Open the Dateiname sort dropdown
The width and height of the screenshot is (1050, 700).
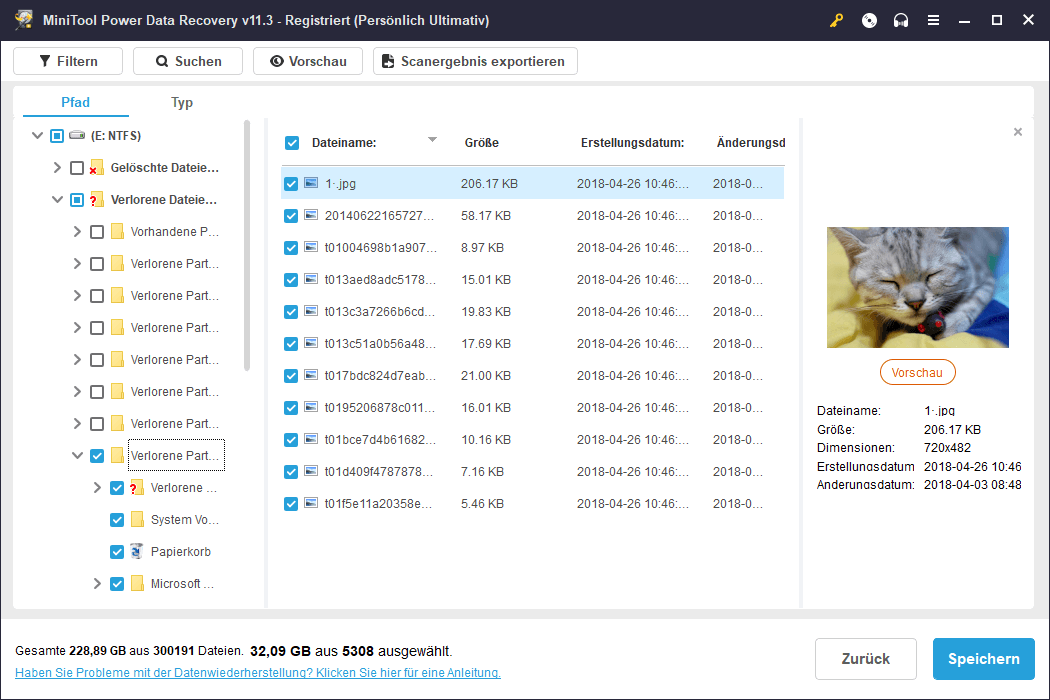pyautogui.click(x=432, y=140)
